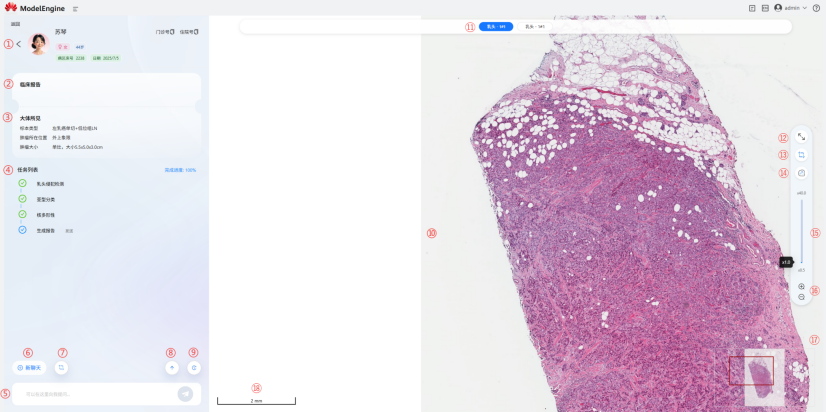Click the 亚型分类 task check circle

tap(22, 199)
